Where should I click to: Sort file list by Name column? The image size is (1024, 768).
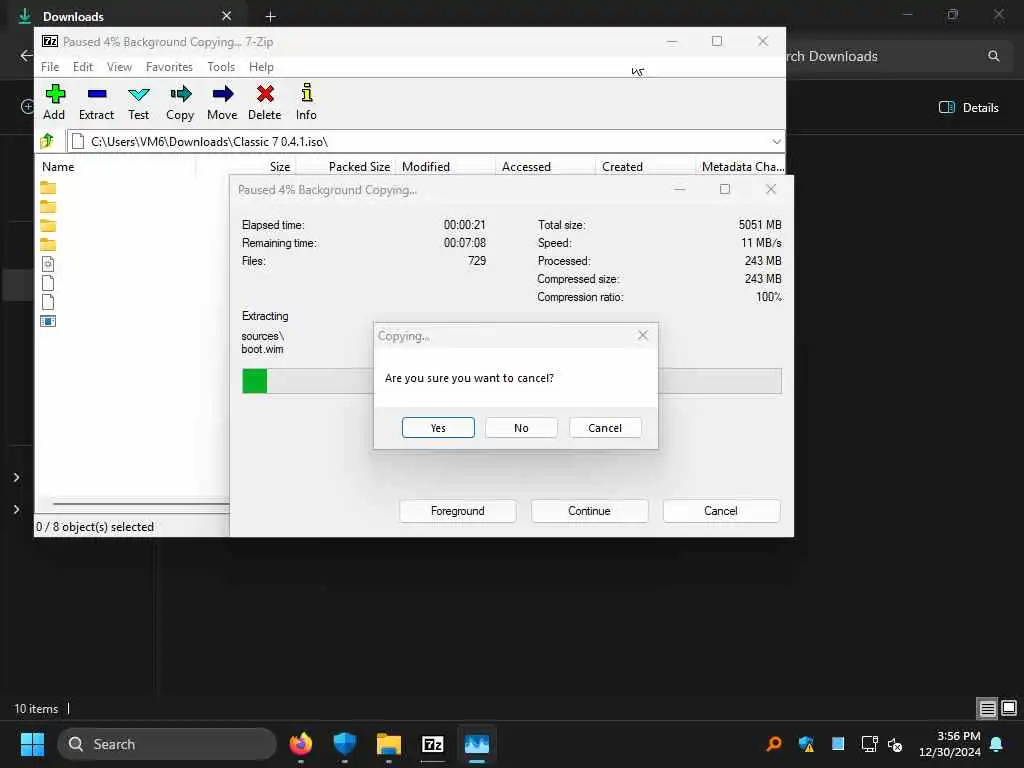point(58,167)
